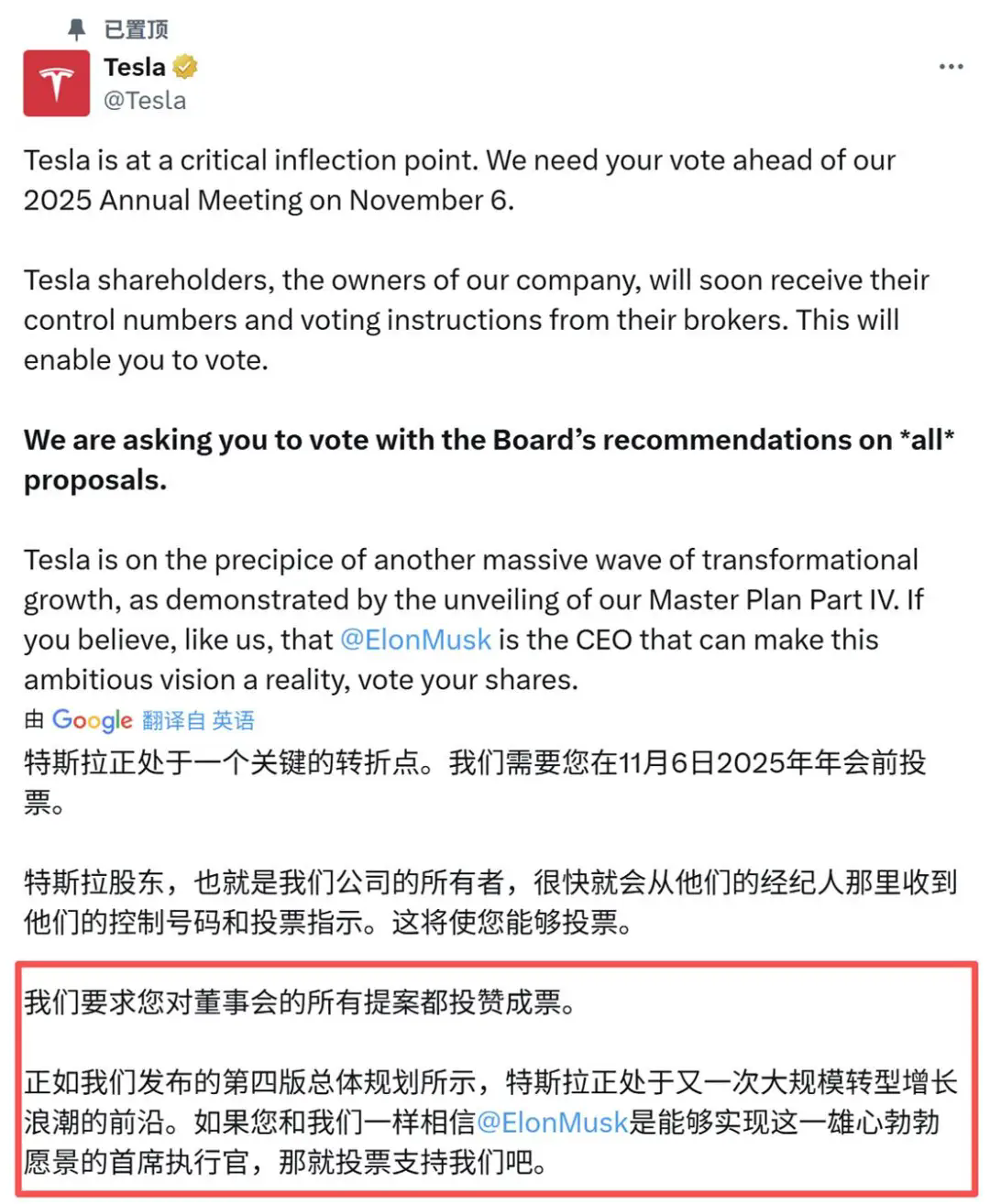The width and height of the screenshot is (990, 1204).
Task: Click the 已置顶 pinned label
Action: pos(136,29)
